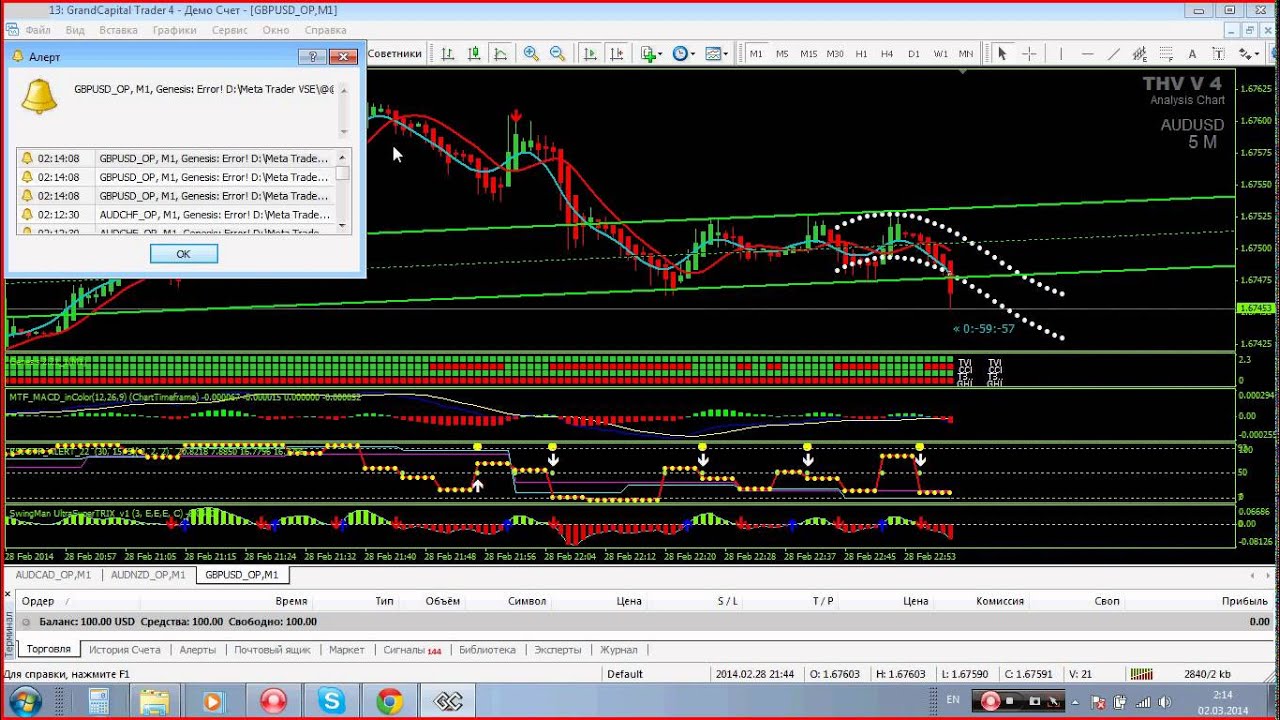Switch to AUDCAD_OP,M1 chart tab
Image resolution: width=1280 pixels, height=720 pixels.
tap(53, 575)
